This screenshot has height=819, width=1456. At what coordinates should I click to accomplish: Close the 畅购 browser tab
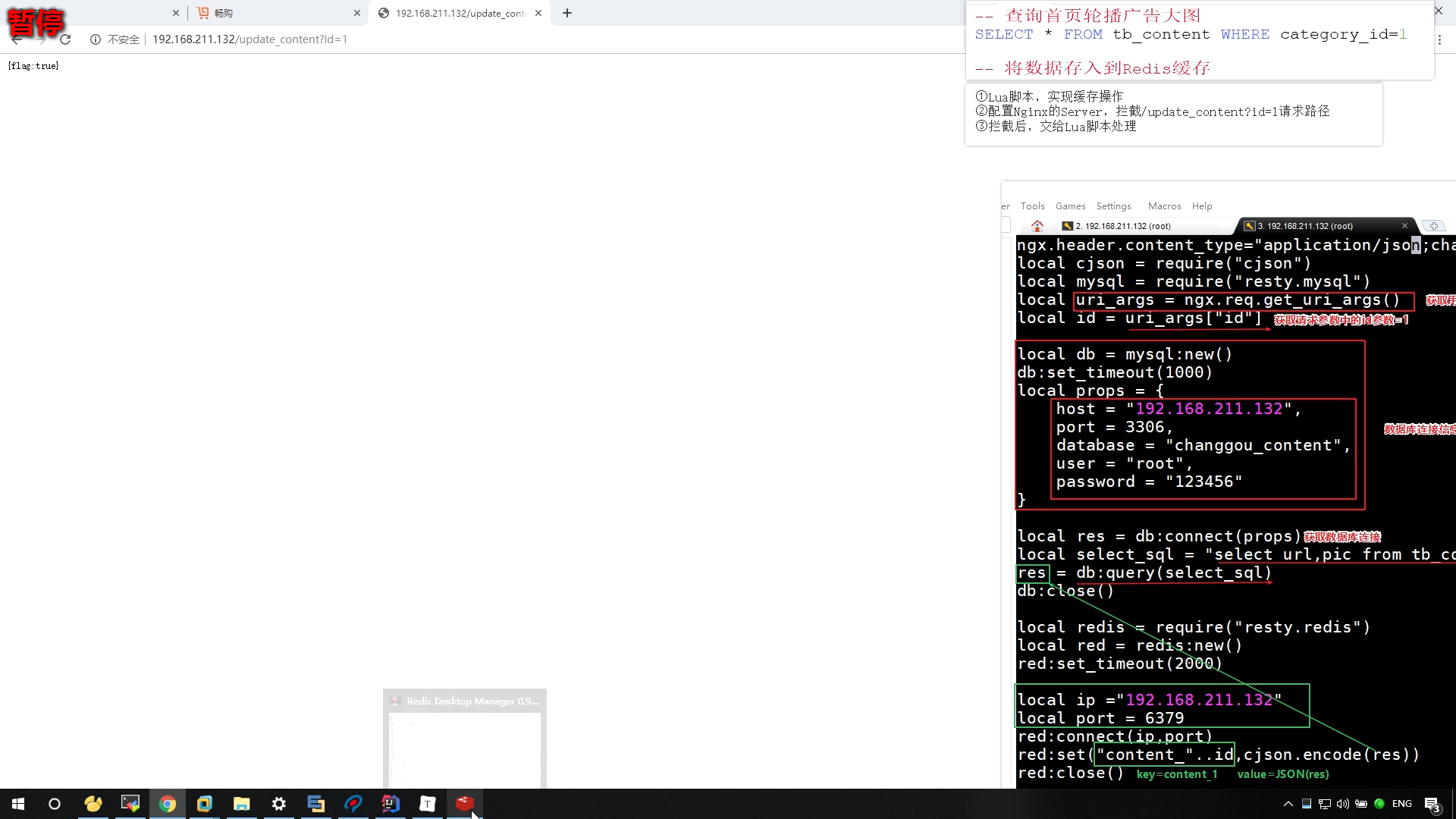[x=357, y=13]
